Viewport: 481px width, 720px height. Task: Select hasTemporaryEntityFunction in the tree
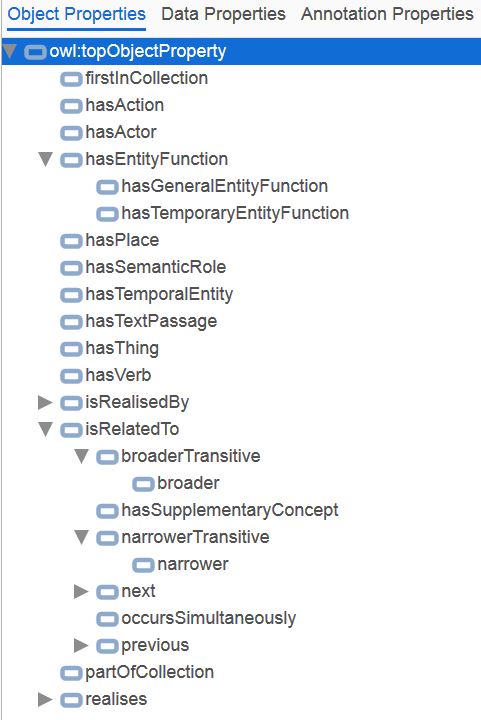click(235, 214)
